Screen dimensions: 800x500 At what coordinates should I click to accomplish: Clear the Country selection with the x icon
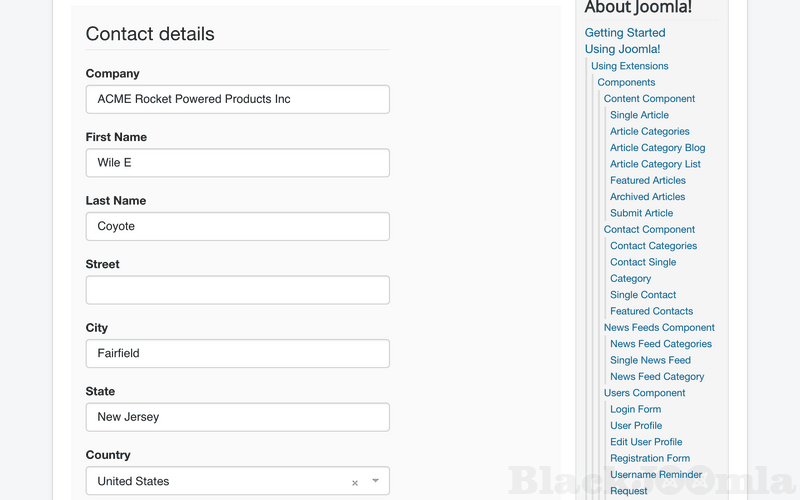pyautogui.click(x=354, y=483)
